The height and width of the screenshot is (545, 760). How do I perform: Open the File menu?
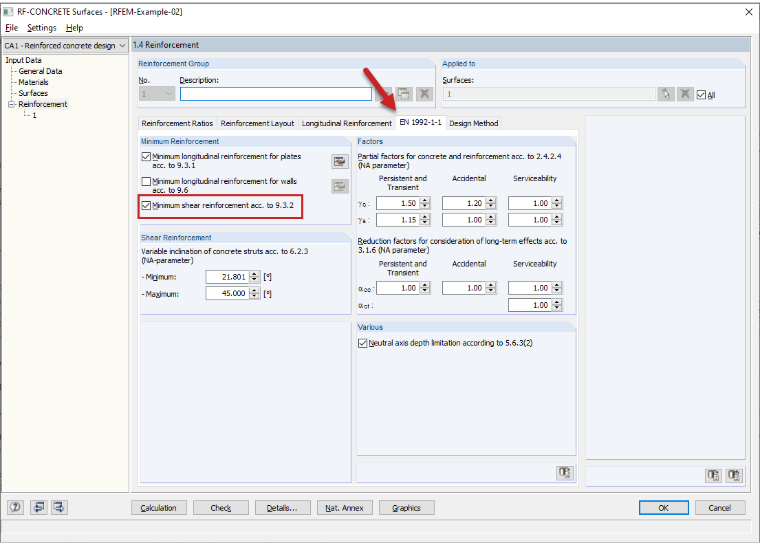(x=12, y=28)
